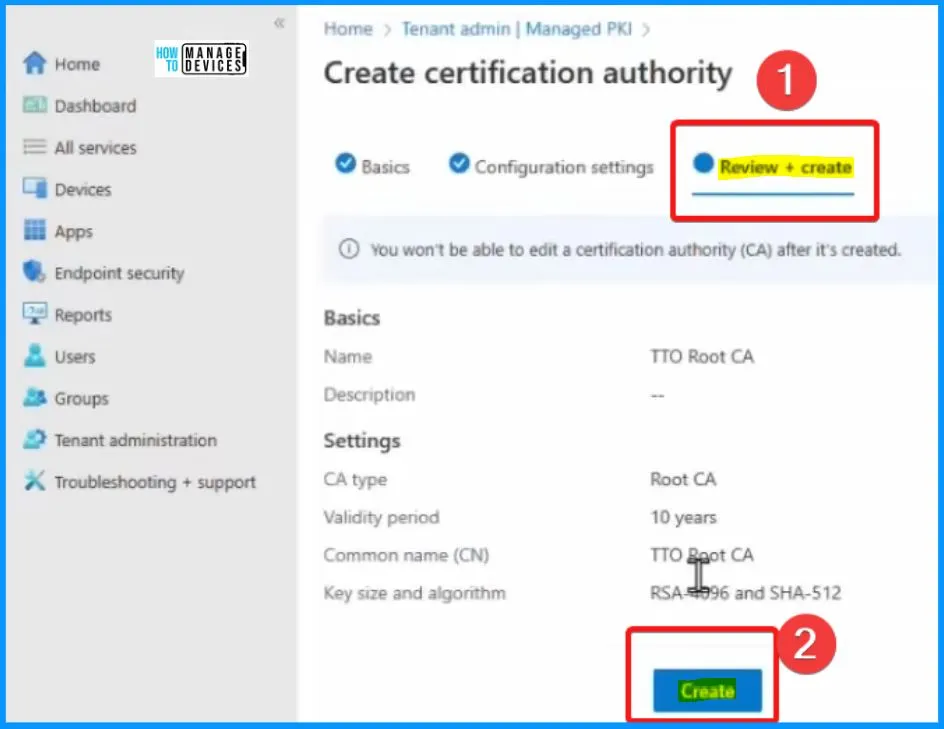Screen dimensions: 944x729
Task: Switch to Configuration settings tab
Action: [564, 167]
